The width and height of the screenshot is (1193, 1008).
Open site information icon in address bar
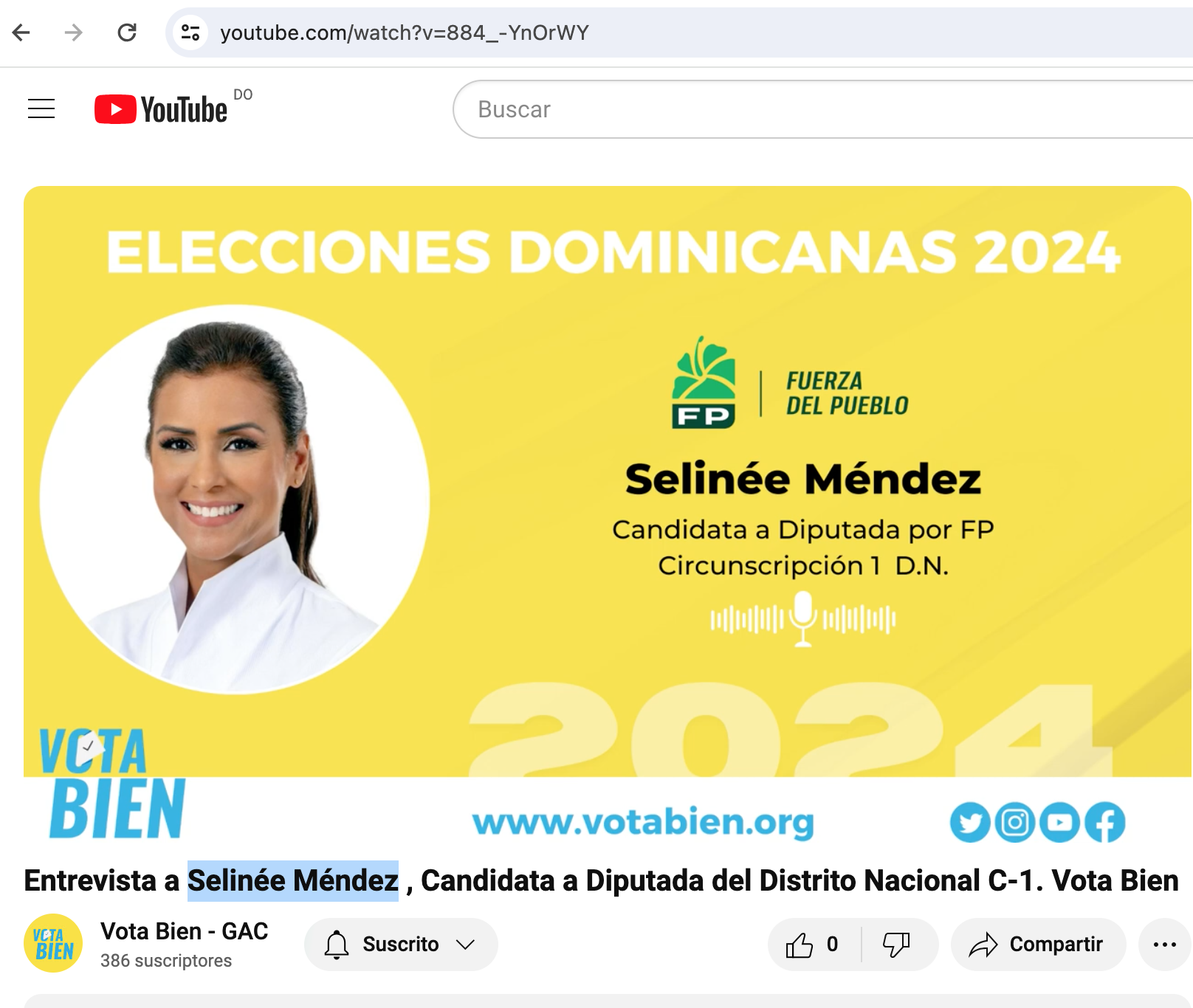pyautogui.click(x=190, y=32)
